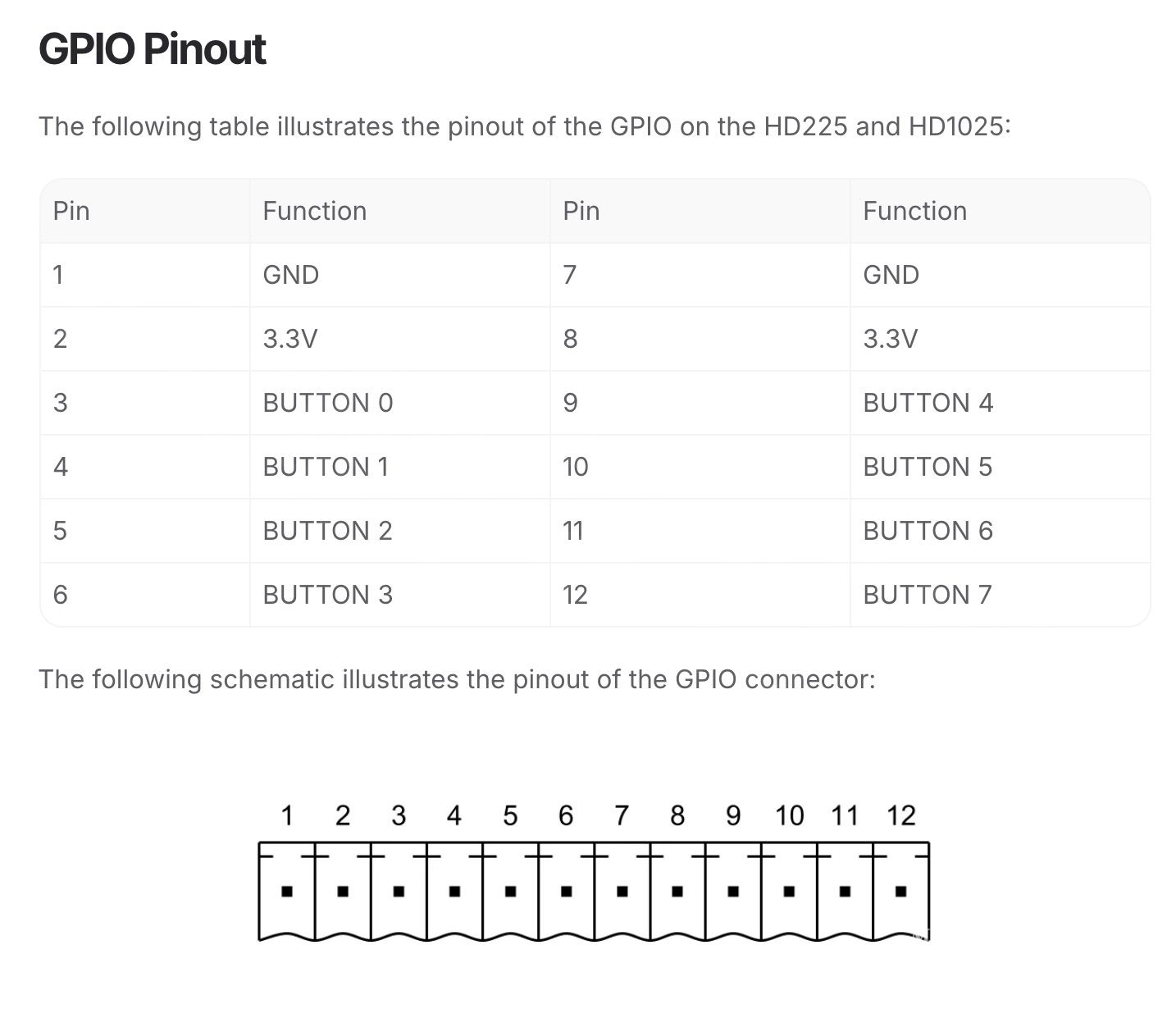Click the "GPIO Pinout" heading
The width and height of the screenshot is (1176, 1009).
[153, 49]
